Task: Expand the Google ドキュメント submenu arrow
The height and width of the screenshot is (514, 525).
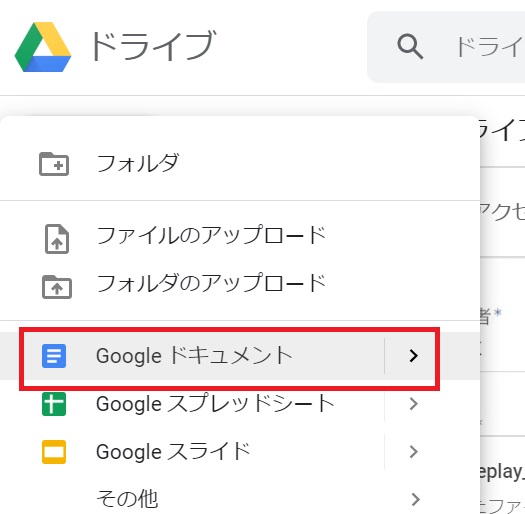Action: pyautogui.click(x=414, y=356)
